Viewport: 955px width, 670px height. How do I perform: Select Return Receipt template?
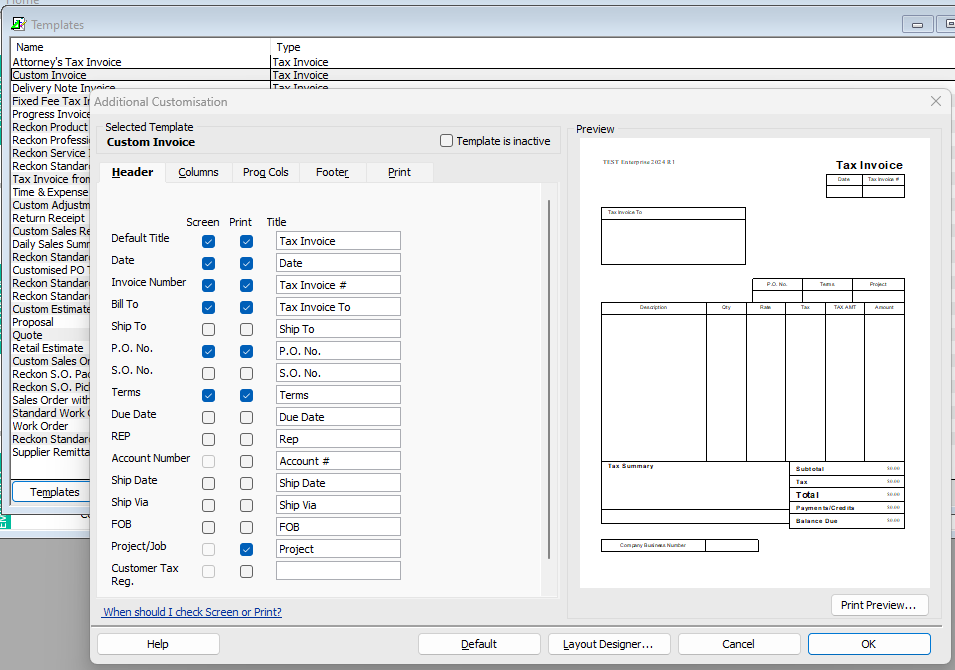coord(49,218)
